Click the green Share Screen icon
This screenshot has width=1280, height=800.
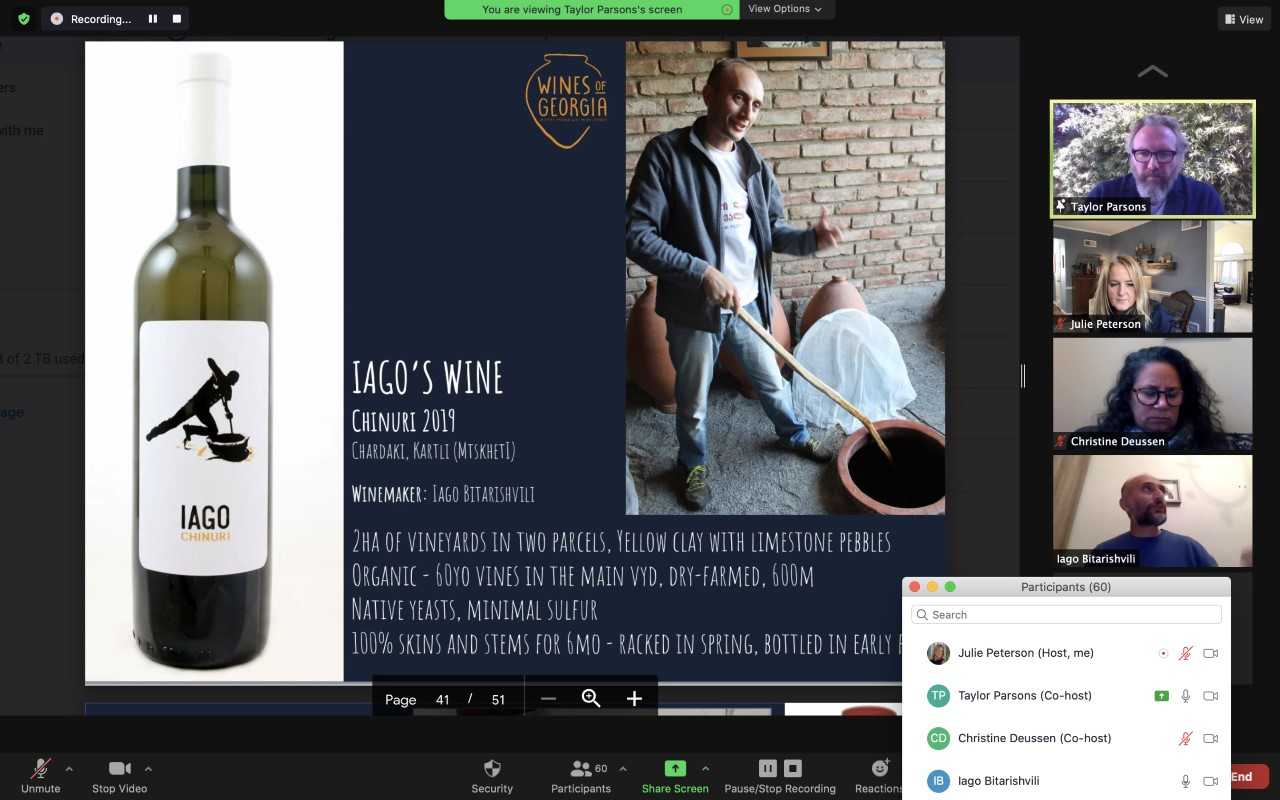click(675, 768)
